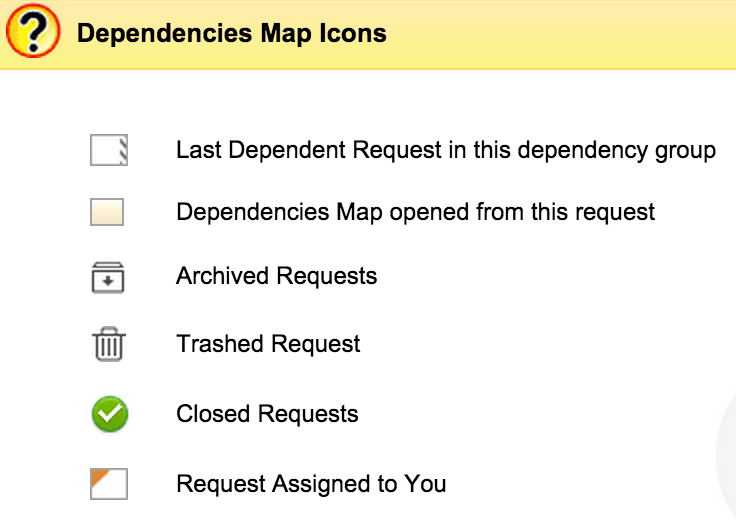
Task: Click the word 'Icons' in the header
Action: [x=356, y=34]
